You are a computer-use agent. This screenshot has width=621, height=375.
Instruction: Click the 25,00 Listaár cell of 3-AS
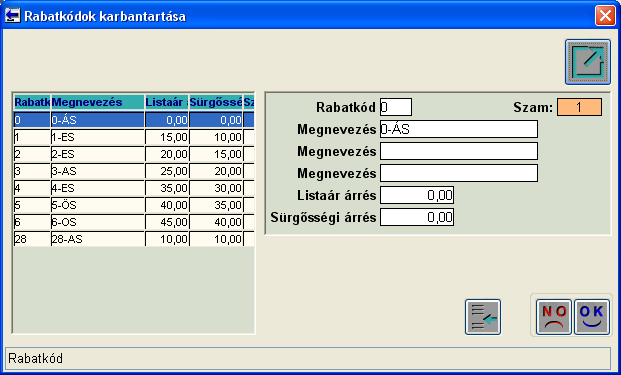167,171
